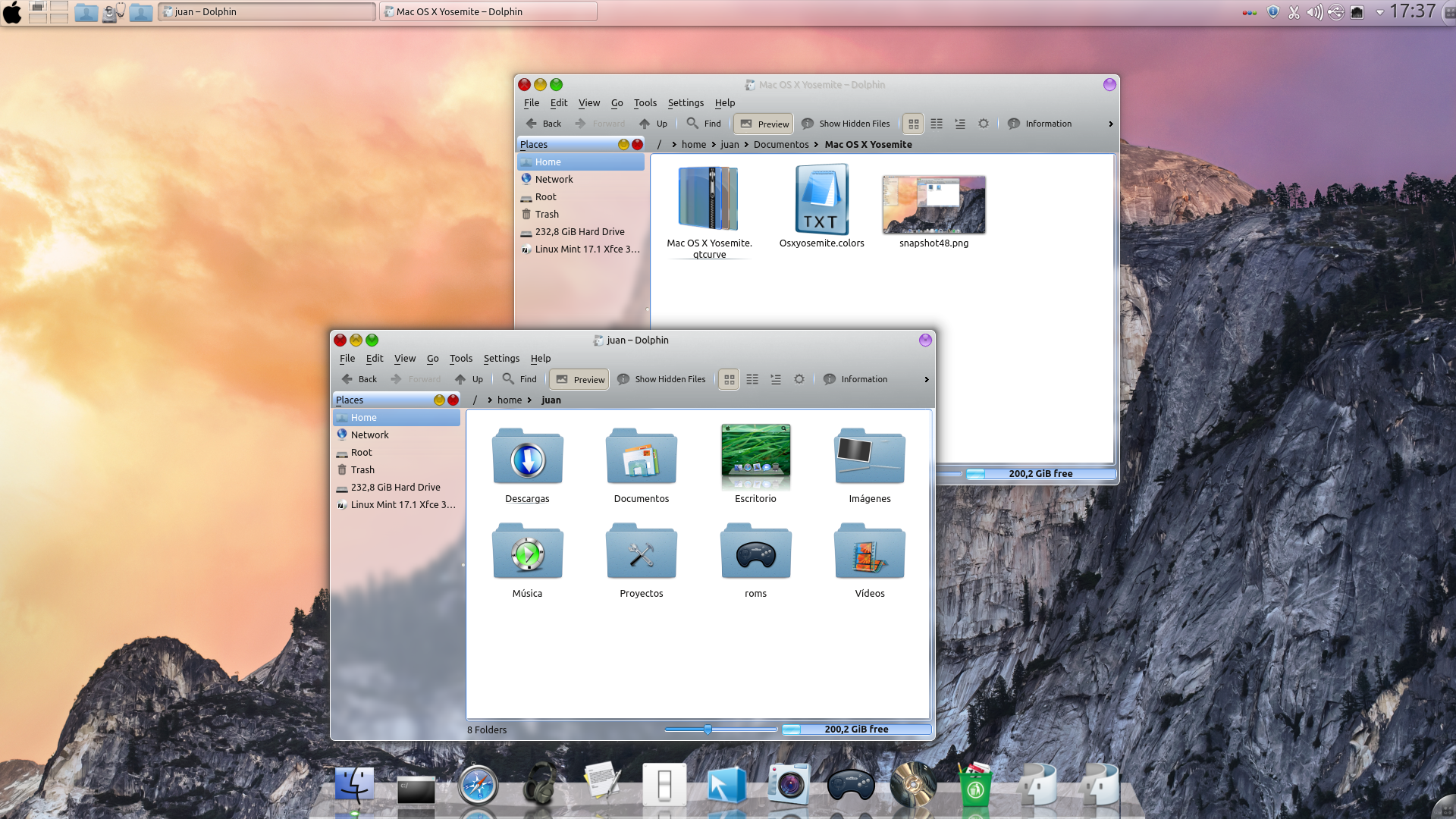
Task: Select Trash in juan window Places
Action: pos(397,470)
